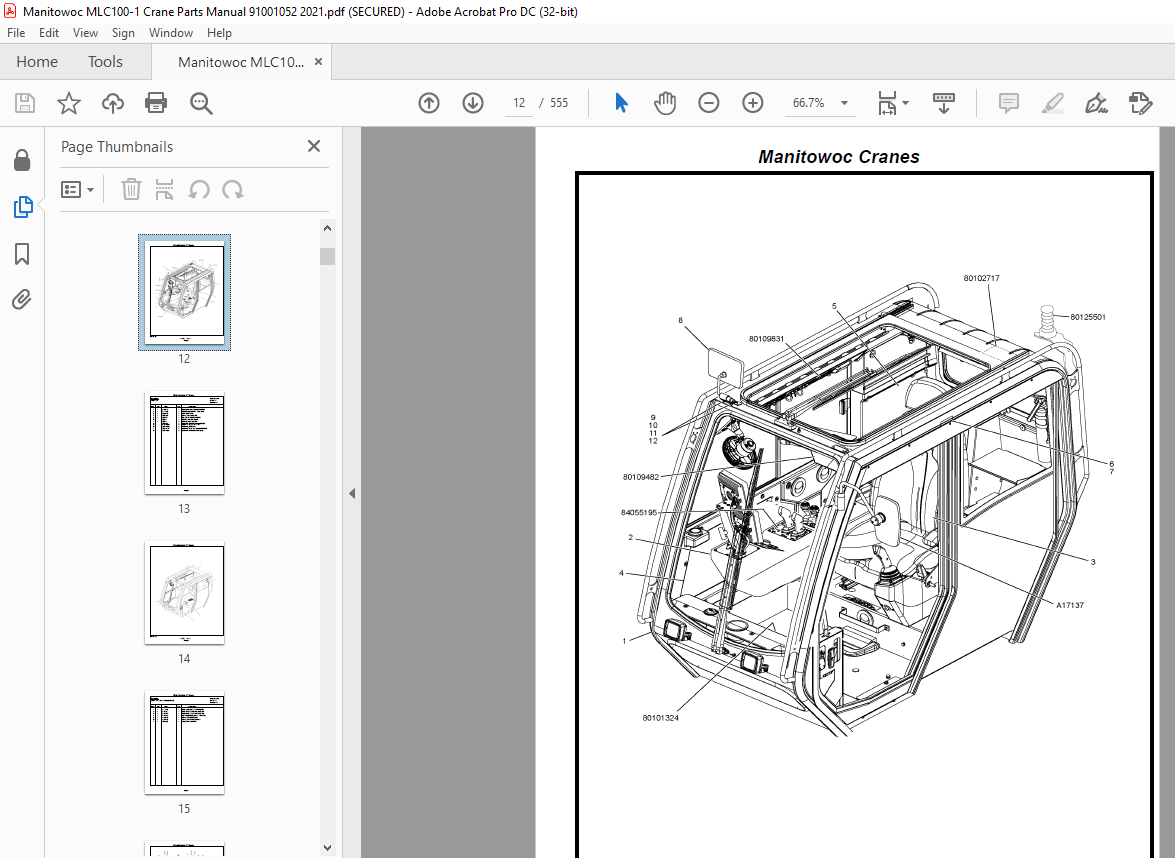Rotate page counterclockwise
The height and width of the screenshot is (858, 1175).
[x=199, y=190]
